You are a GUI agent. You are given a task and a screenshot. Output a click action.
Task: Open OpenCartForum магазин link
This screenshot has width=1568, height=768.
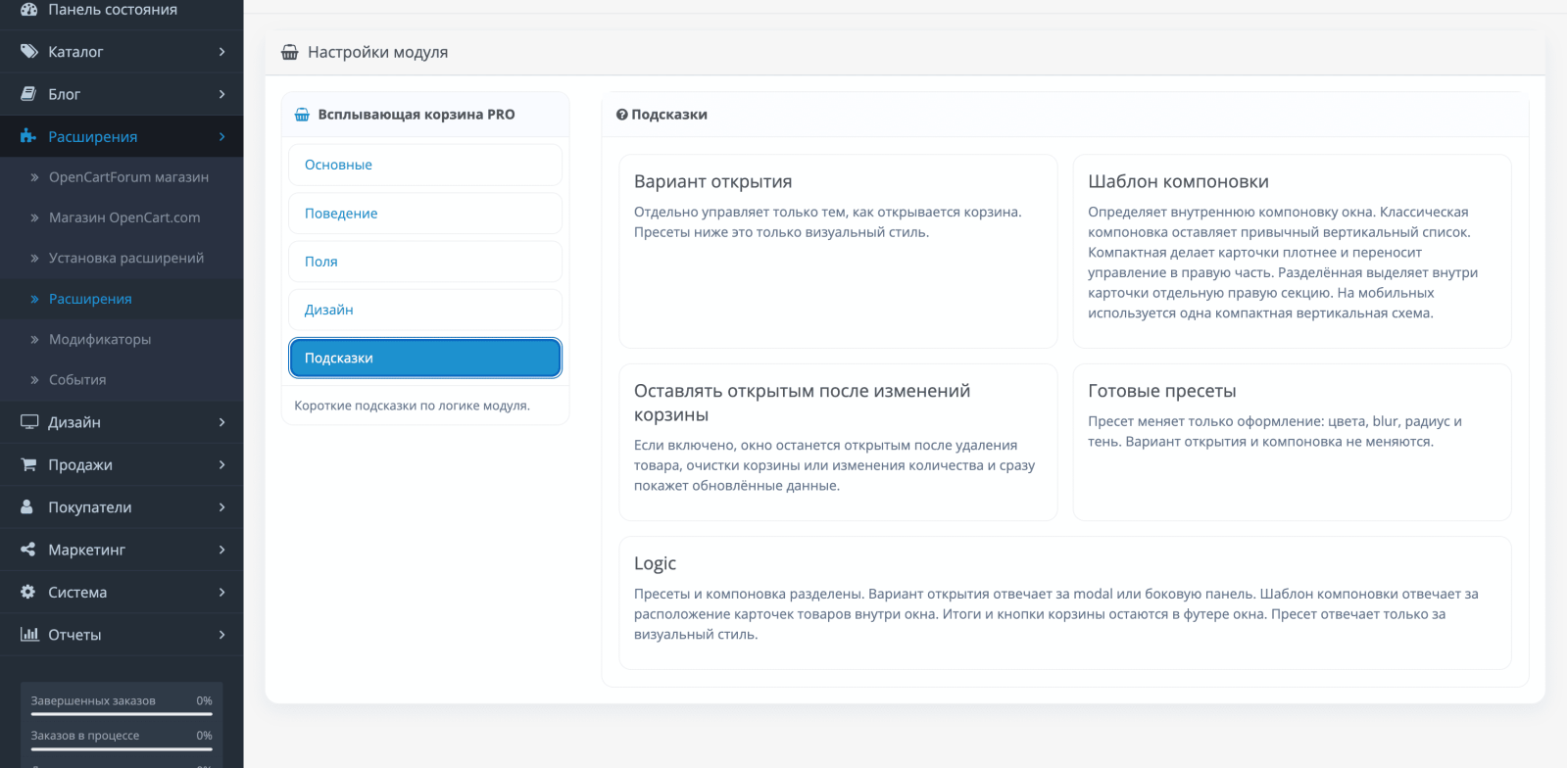pyautogui.click(x=122, y=177)
